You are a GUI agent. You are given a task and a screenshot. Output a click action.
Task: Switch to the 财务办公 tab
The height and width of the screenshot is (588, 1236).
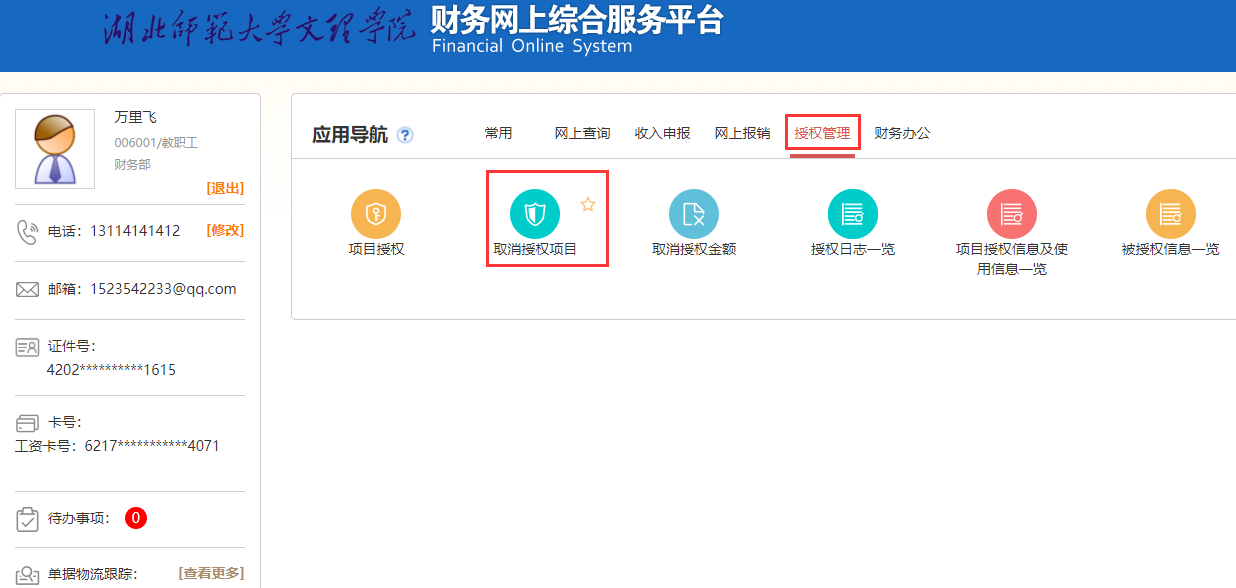[902, 133]
